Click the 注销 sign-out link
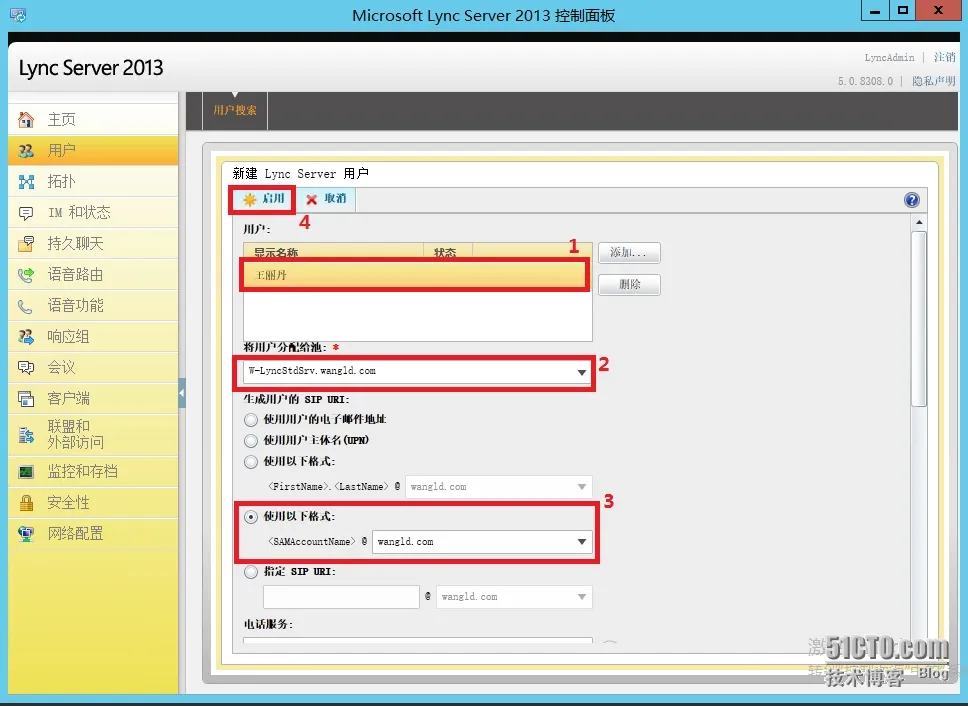The height and width of the screenshot is (706, 968). [945, 57]
